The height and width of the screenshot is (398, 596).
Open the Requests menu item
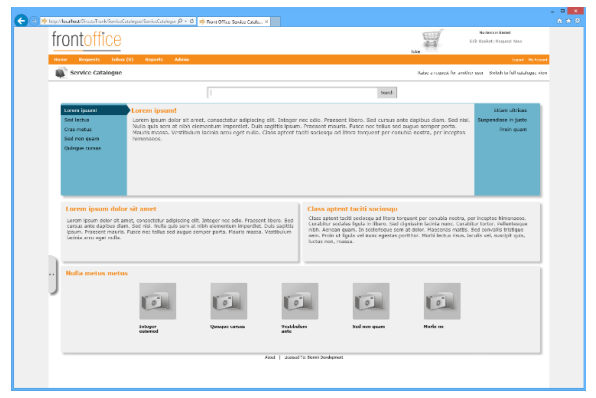89,60
